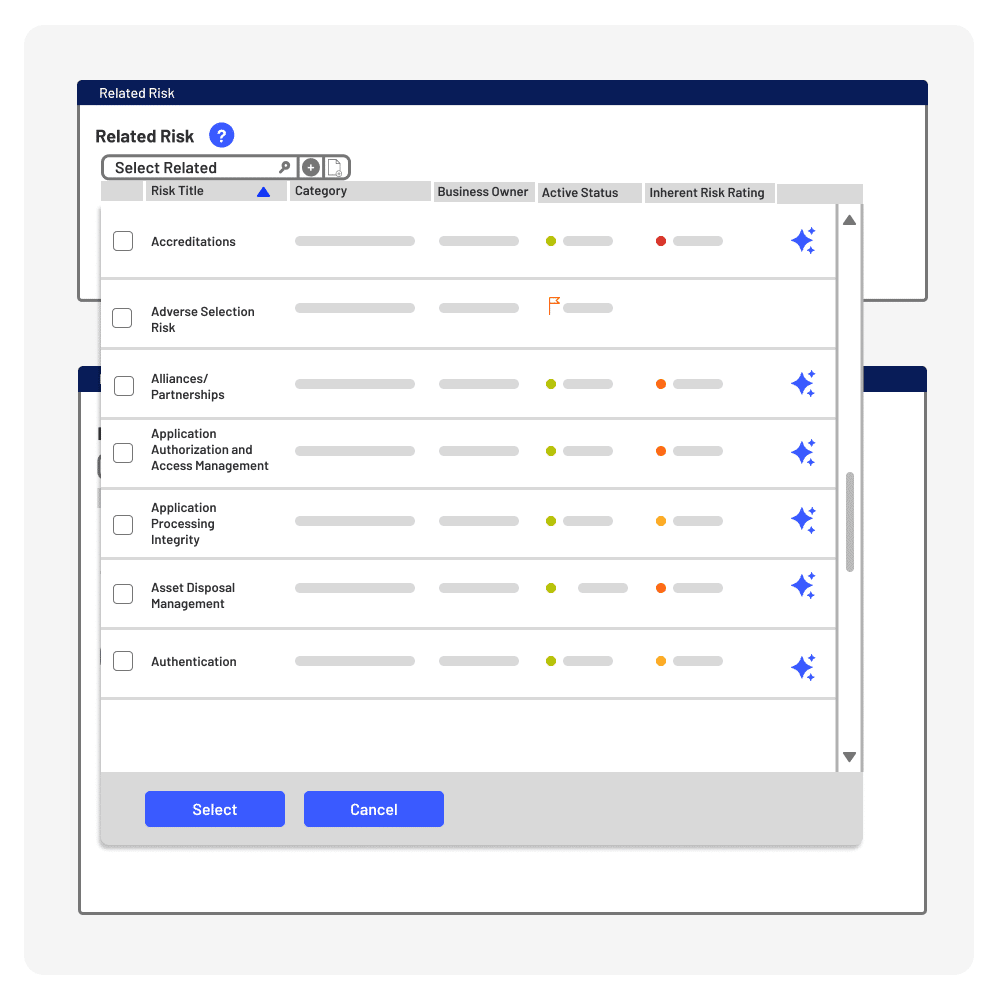Sort by Category column header
Screen dimensions: 1000x1000
(360, 191)
